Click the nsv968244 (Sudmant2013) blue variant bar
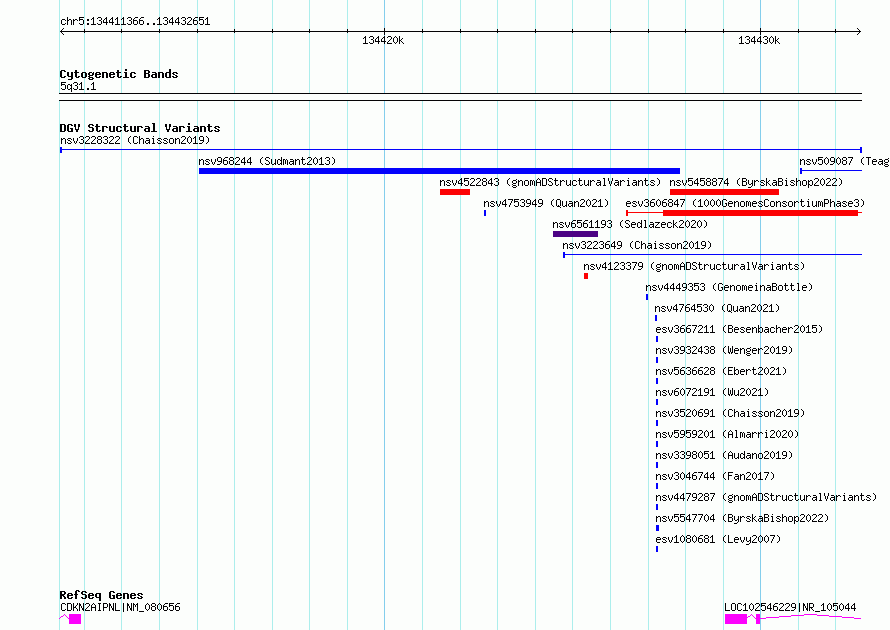This screenshot has width=890, height=630. (x=439, y=171)
